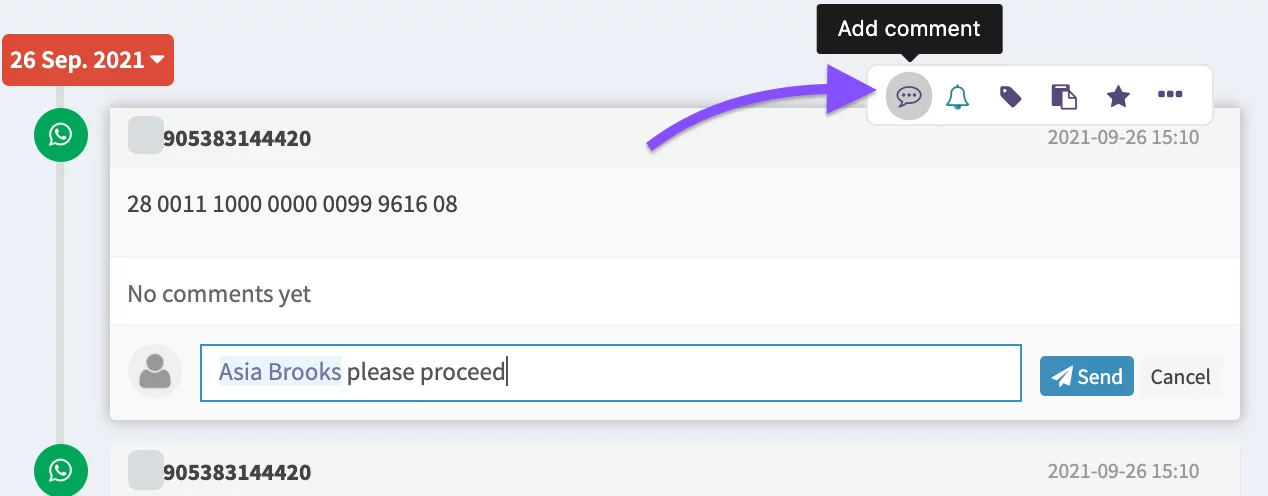This screenshot has width=1268, height=496.
Task: Open sender 905383144420 on first message
Action: point(237,138)
